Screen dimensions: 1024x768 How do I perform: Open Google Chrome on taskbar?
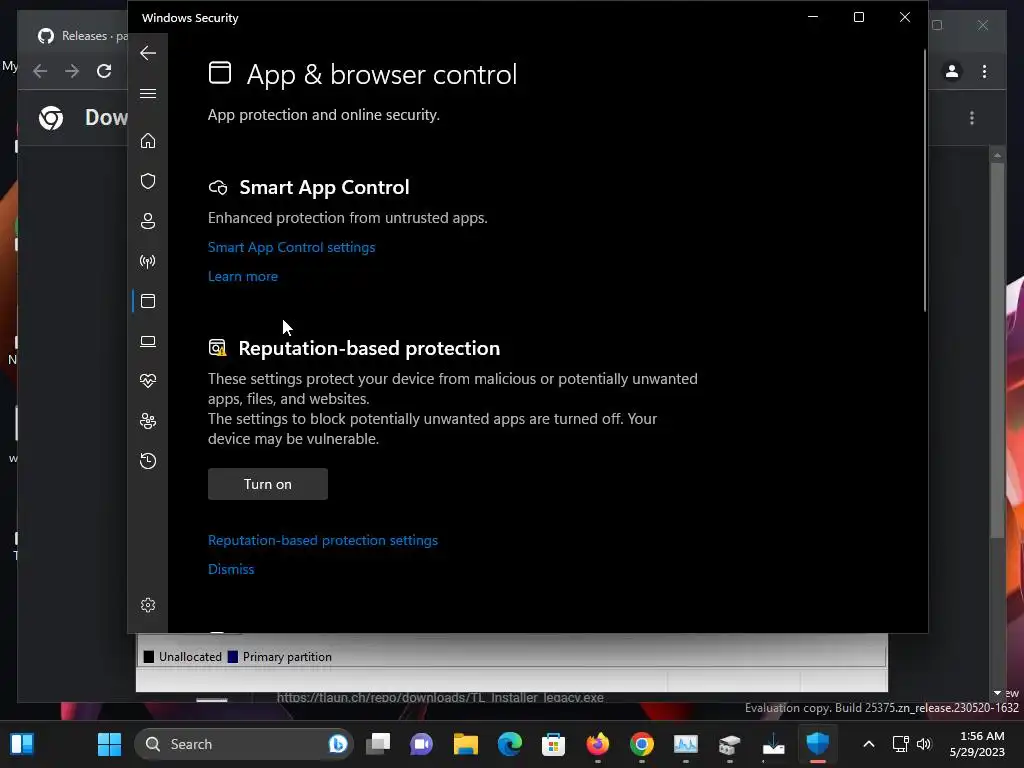[641, 744]
